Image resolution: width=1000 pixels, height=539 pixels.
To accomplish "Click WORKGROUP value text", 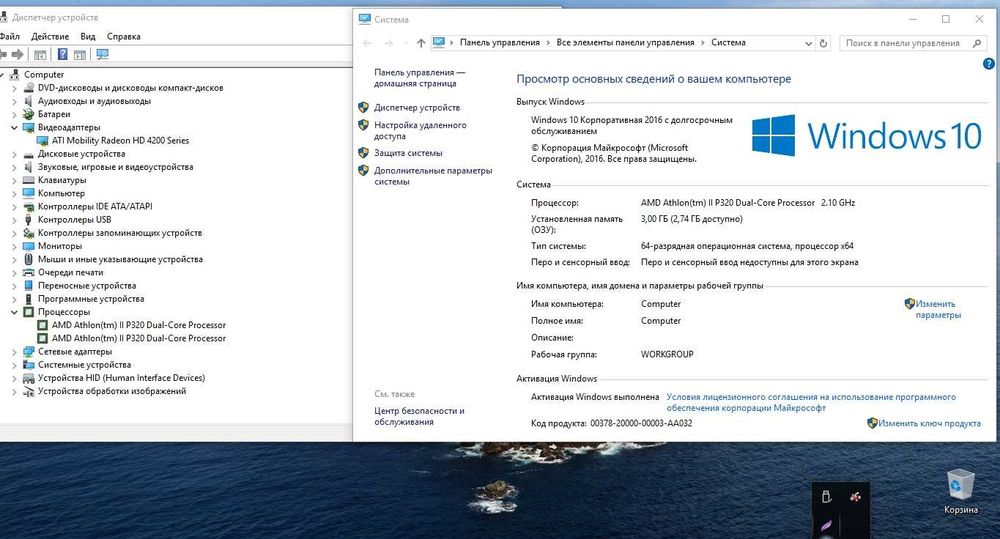I will point(667,354).
